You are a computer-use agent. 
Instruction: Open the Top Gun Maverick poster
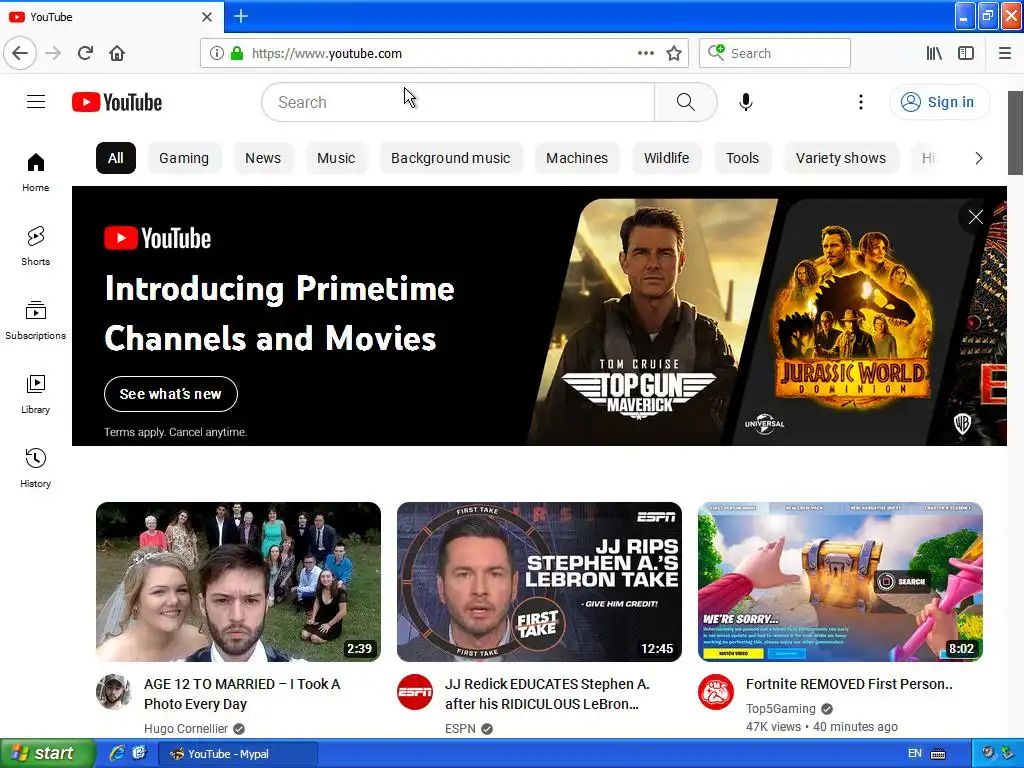653,320
